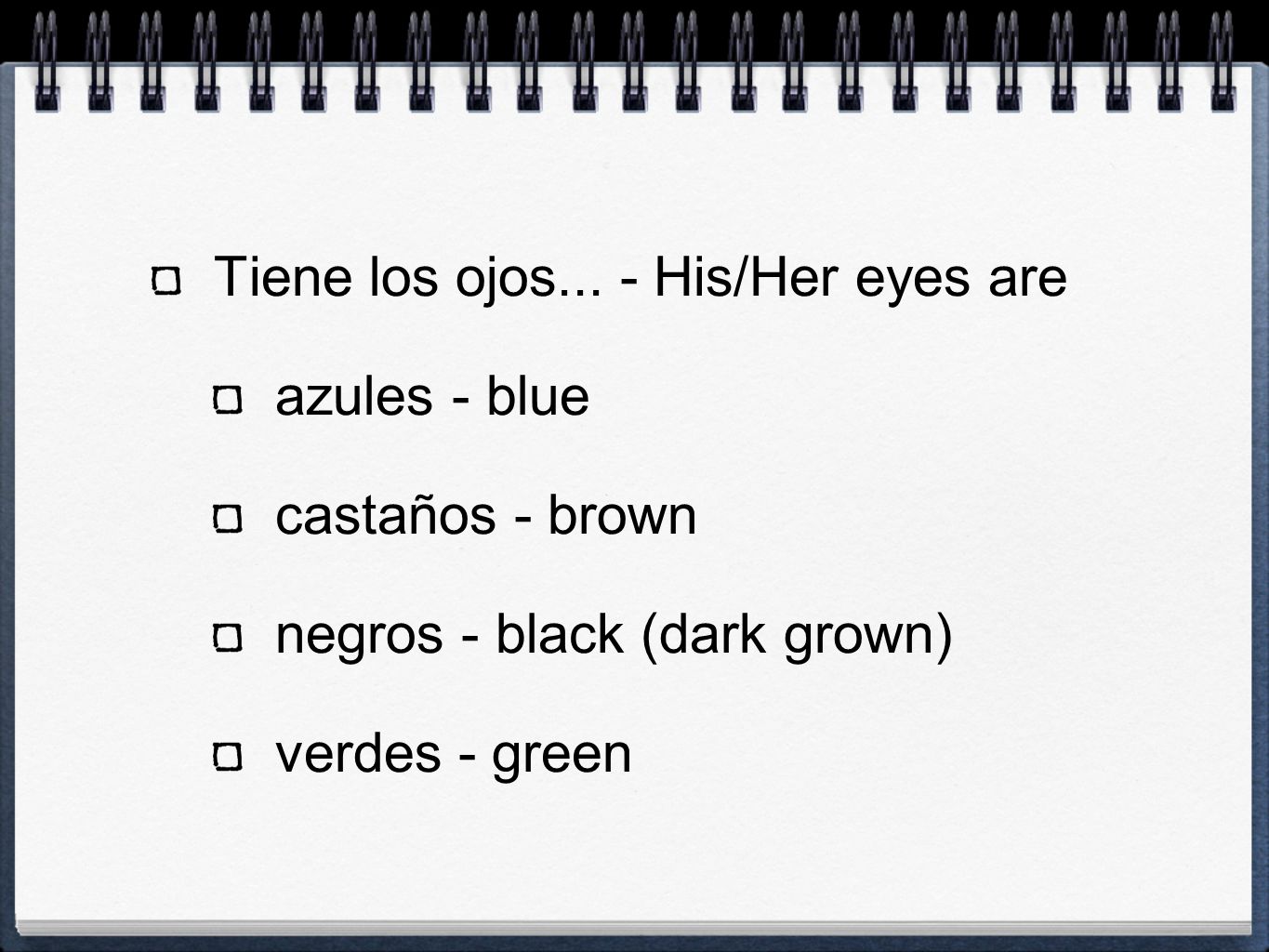
Task: Click the word azules
Action: [356, 397]
